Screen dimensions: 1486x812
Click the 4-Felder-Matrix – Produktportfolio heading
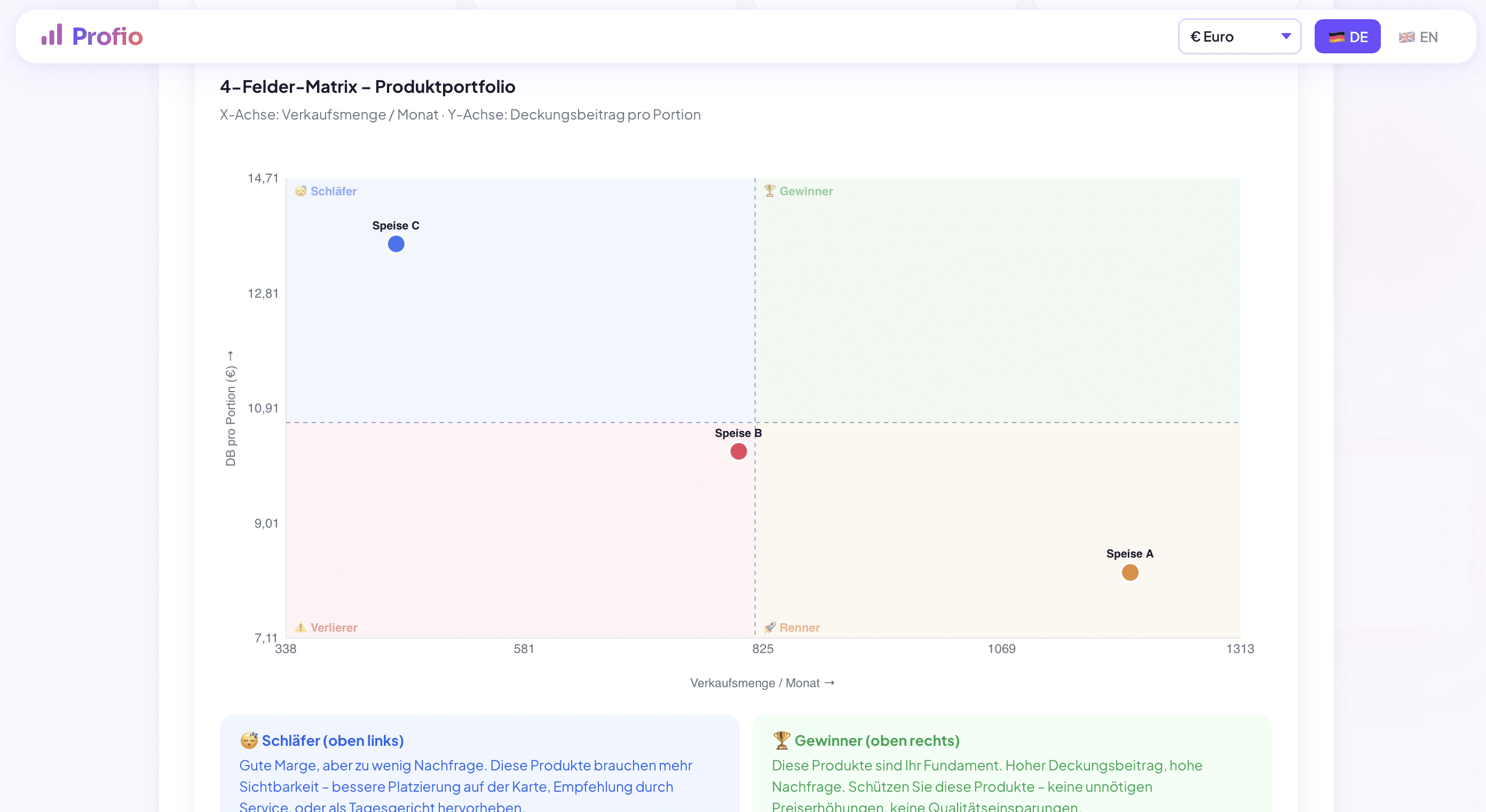367,86
